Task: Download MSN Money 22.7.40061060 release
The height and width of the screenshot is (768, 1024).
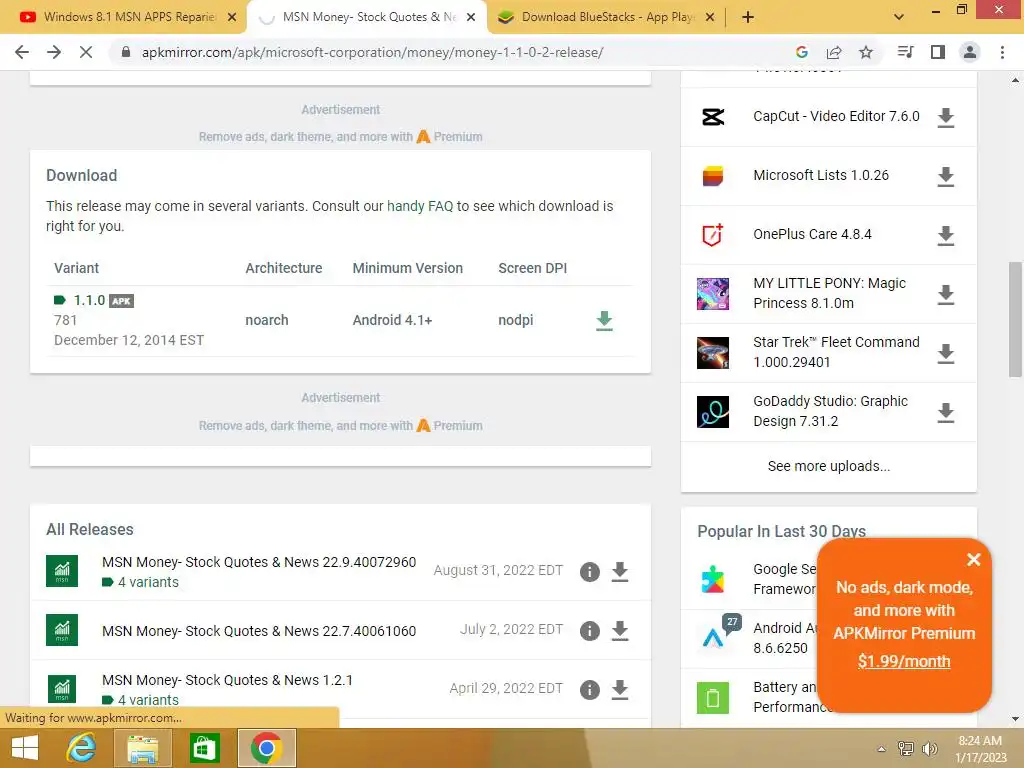Action: pyautogui.click(x=620, y=630)
